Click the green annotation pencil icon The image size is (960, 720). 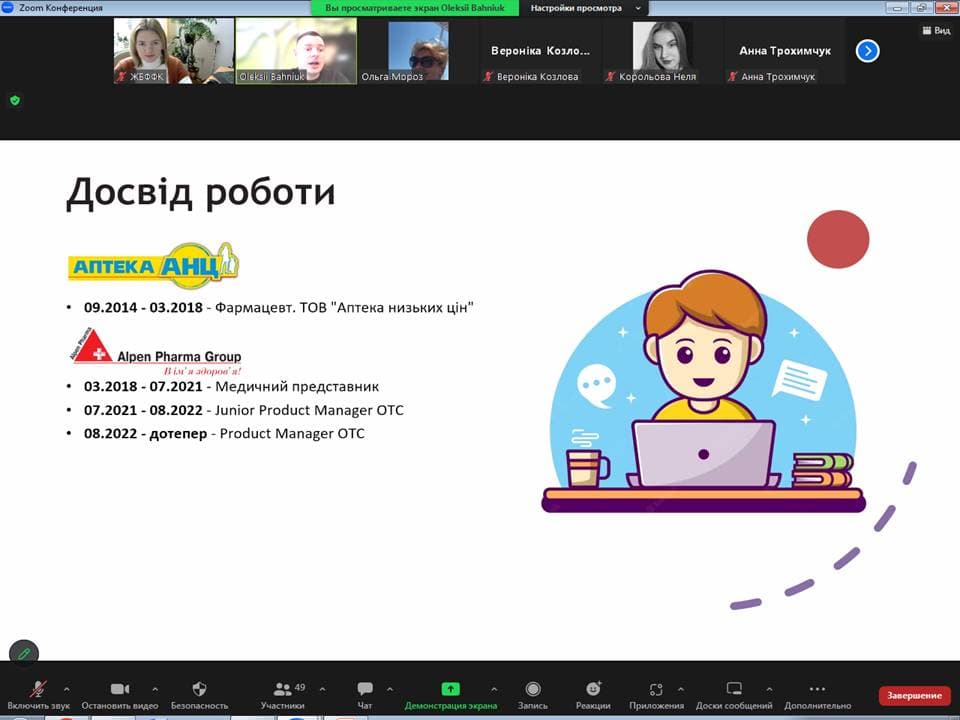tap(24, 654)
